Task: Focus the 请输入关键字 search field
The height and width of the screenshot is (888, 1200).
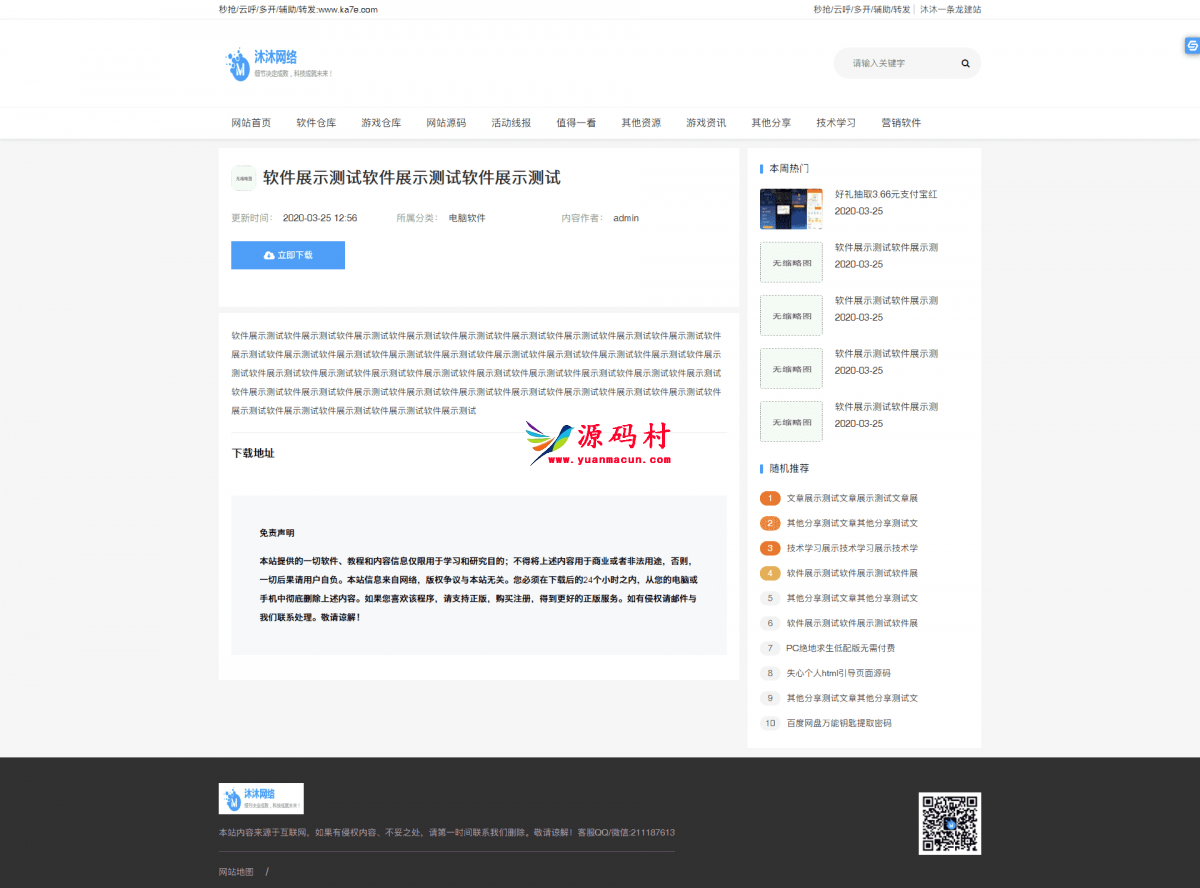Action: pos(895,63)
